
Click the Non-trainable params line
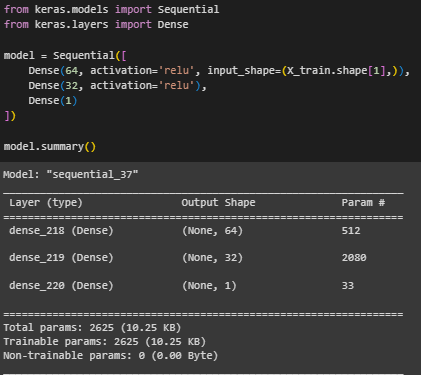pyautogui.click(x=110, y=356)
